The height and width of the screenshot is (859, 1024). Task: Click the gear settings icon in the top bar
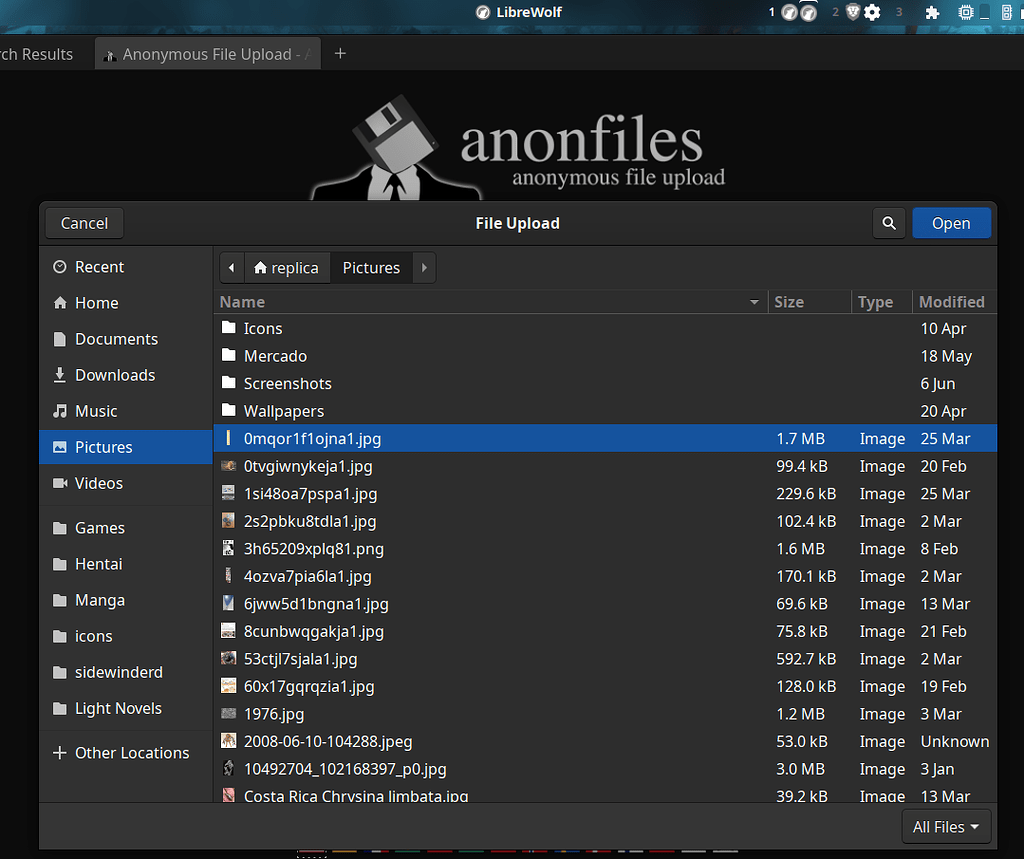click(x=871, y=13)
